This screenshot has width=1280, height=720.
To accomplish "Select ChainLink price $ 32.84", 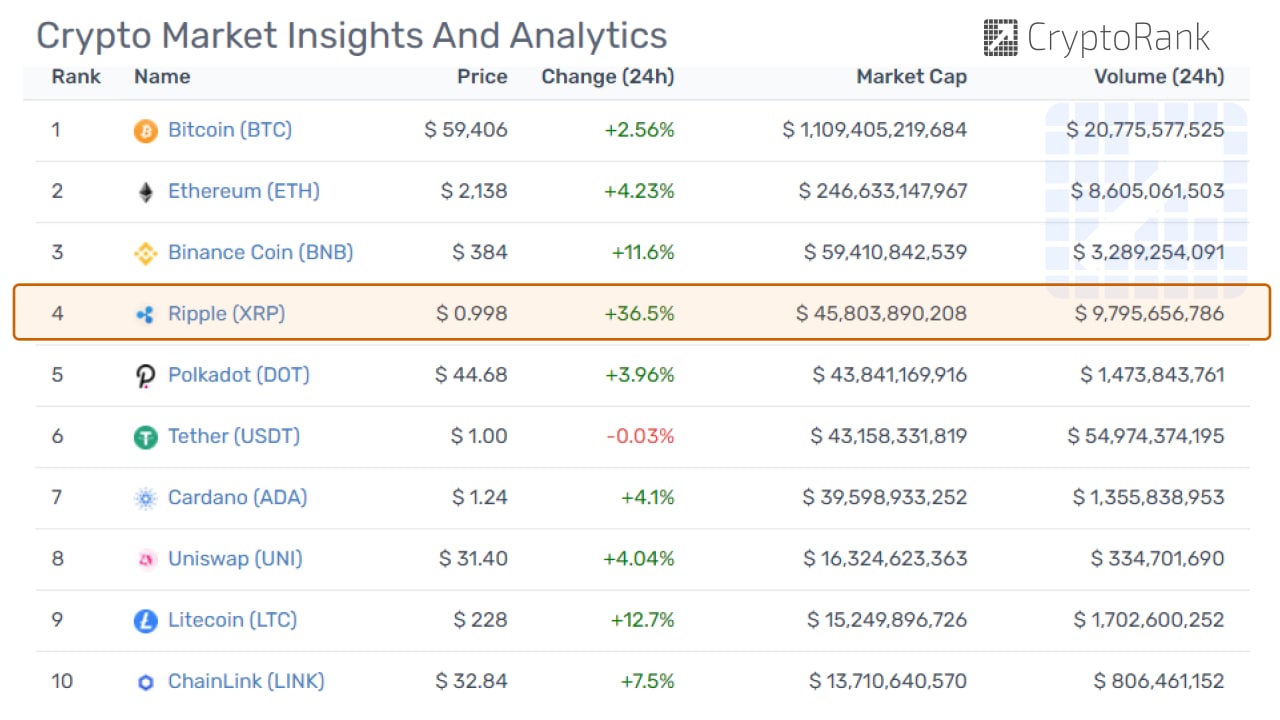I will pyautogui.click(x=471, y=681).
